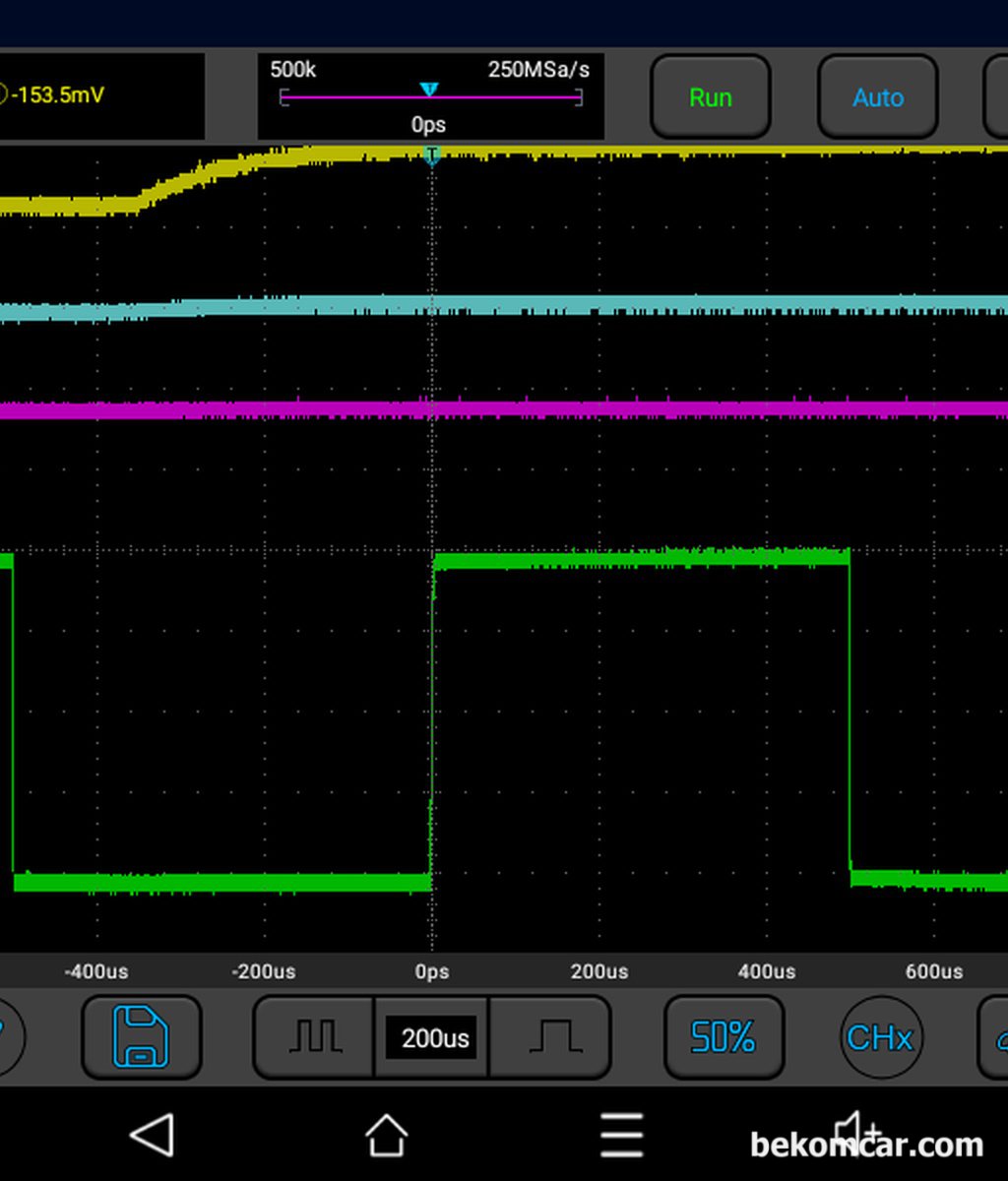Tap the Android home icon

coord(387,1135)
